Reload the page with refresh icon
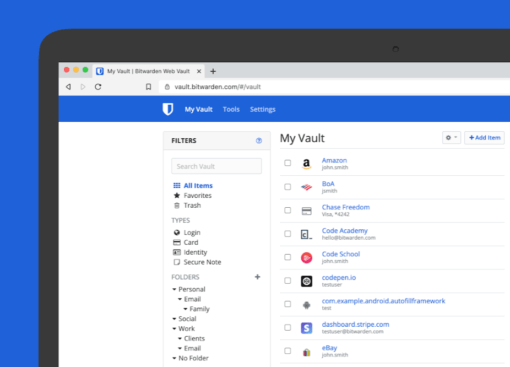Screen dimensions: 510x367 pyautogui.click(x=98, y=87)
